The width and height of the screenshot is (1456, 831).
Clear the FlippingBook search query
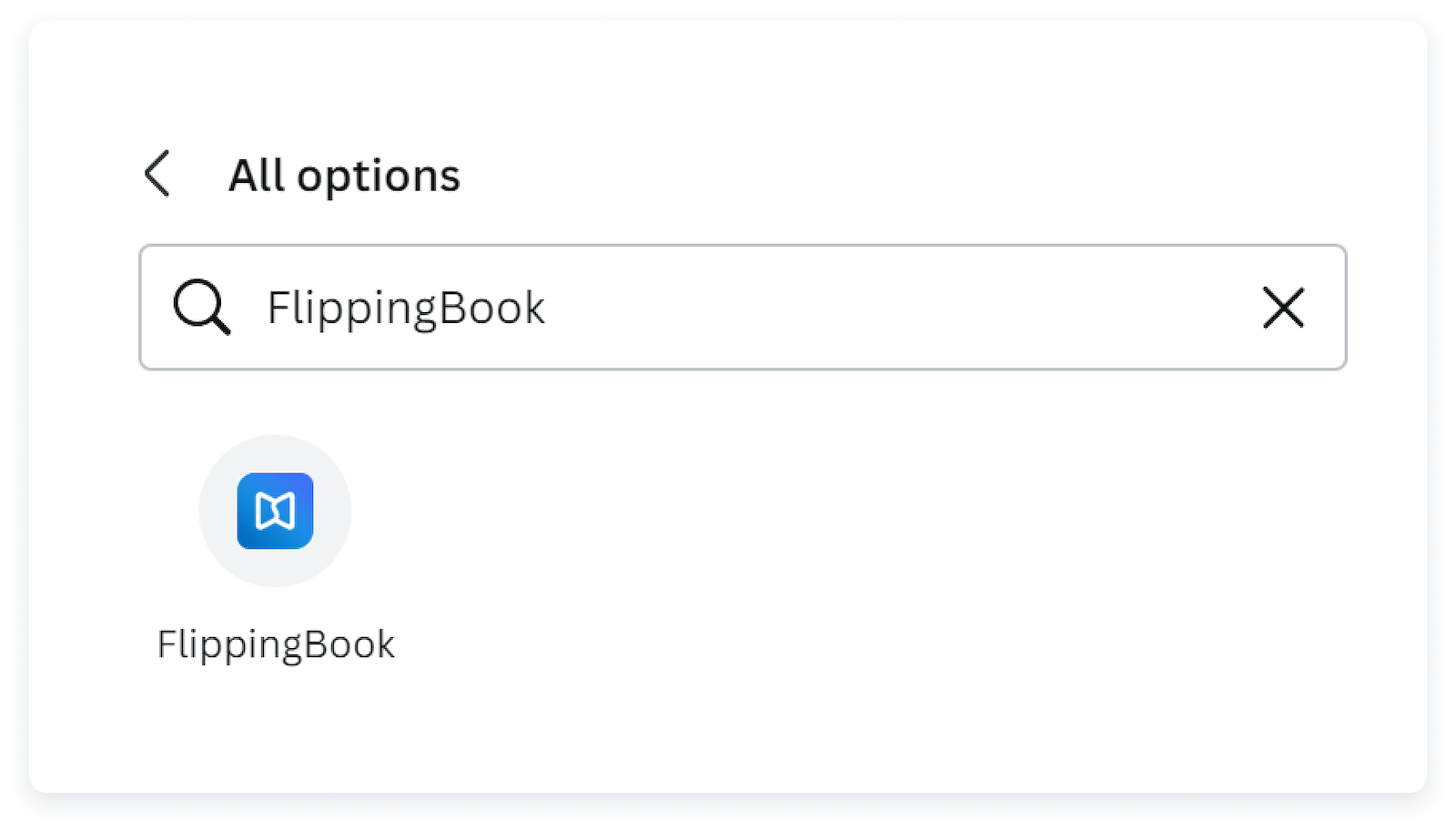point(1283,308)
